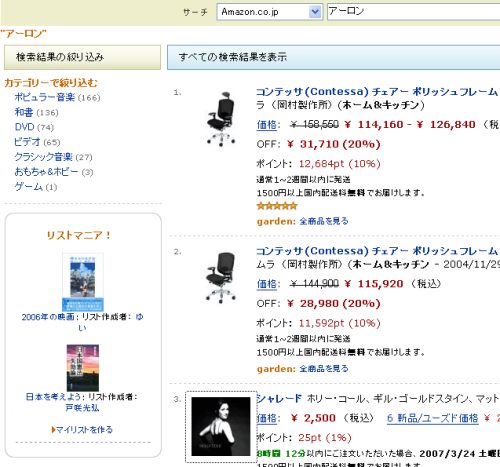Filter by クラシック音楽 category

click(x=43, y=157)
